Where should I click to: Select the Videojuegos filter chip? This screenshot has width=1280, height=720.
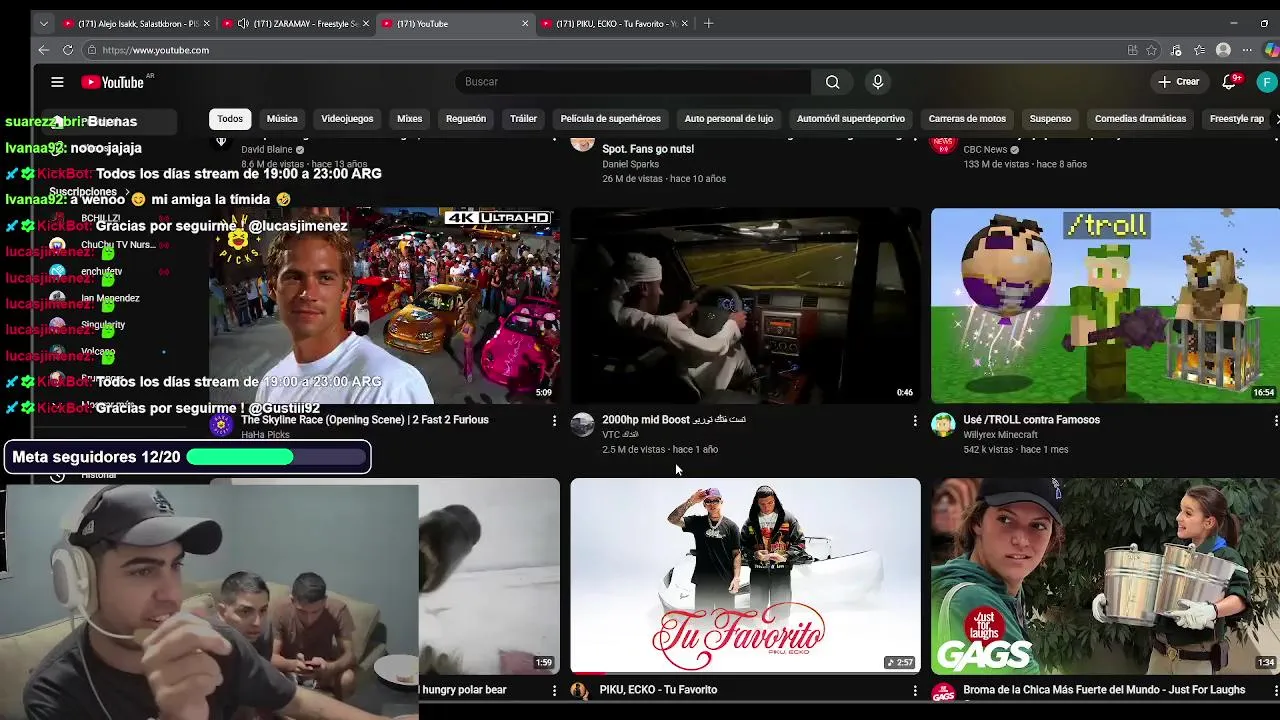click(347, 119)
